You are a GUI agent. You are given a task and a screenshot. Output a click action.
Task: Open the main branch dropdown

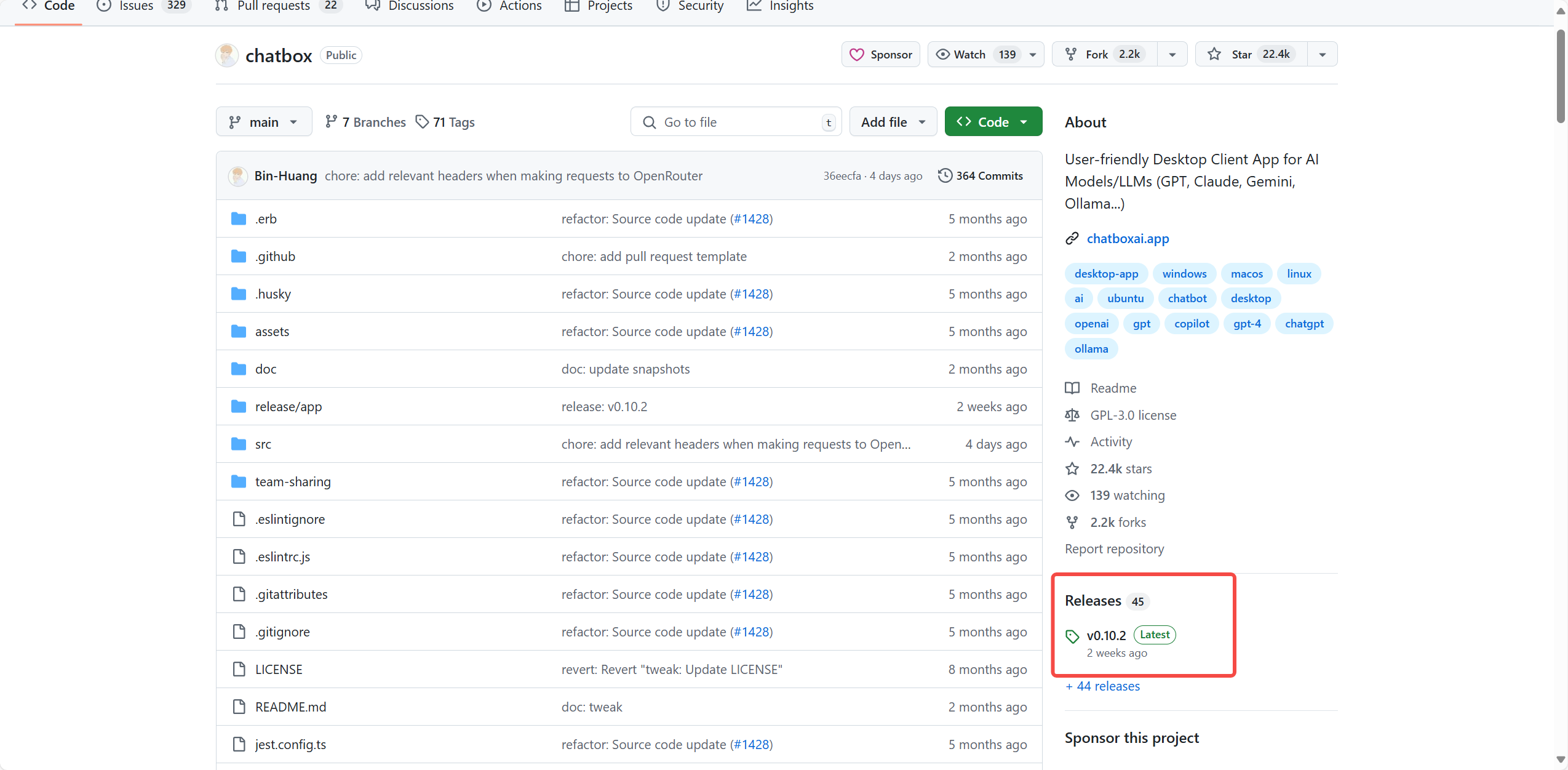[264, 122]
